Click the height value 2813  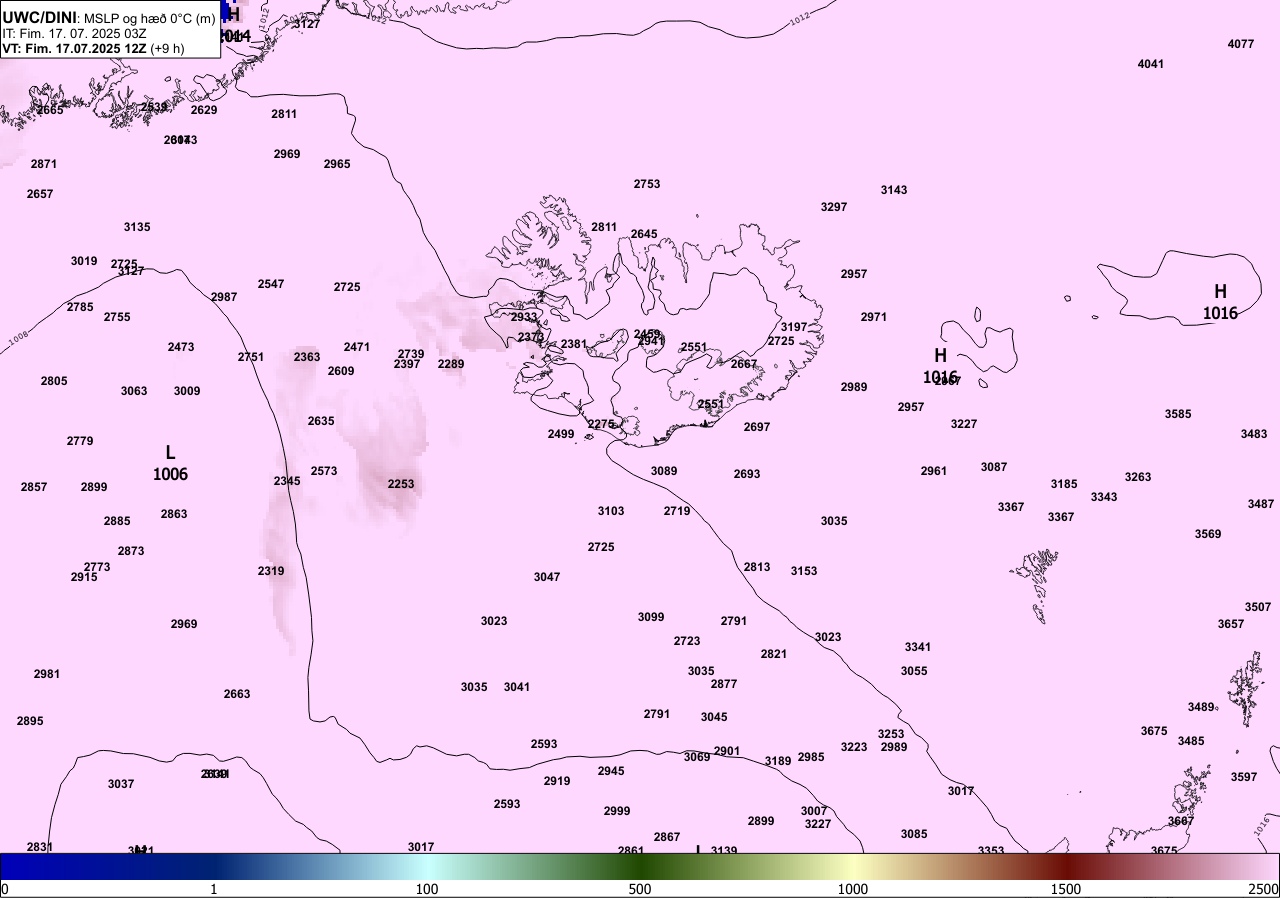[757, 567]
